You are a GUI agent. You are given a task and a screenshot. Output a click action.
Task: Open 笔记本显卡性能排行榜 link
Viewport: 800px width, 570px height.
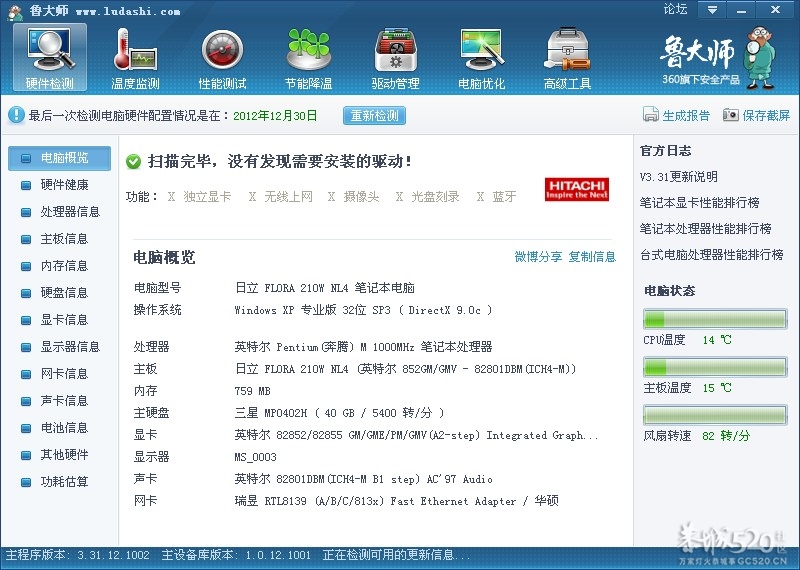(699, 203)
